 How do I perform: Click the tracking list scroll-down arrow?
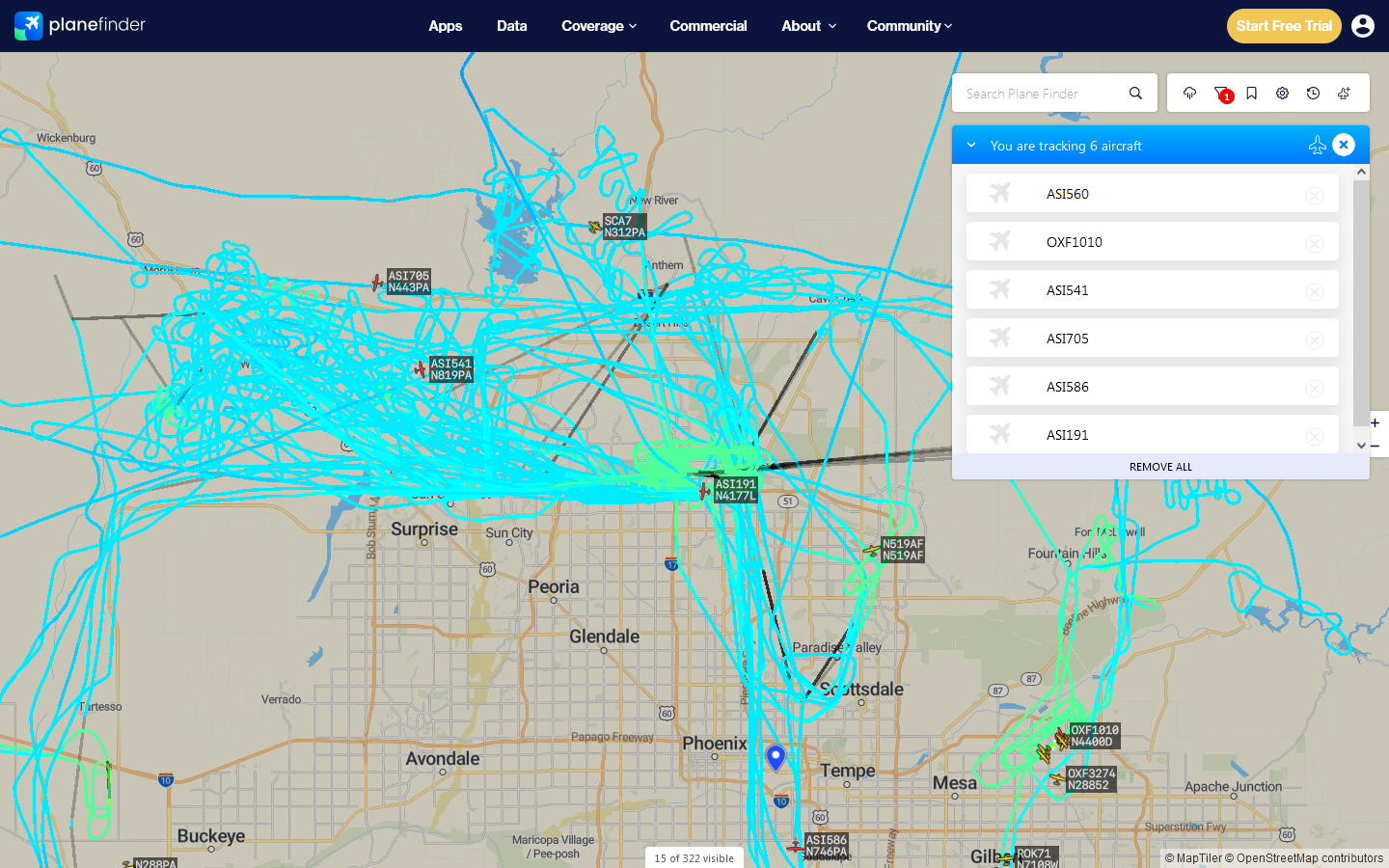[x=1361, y=445]
